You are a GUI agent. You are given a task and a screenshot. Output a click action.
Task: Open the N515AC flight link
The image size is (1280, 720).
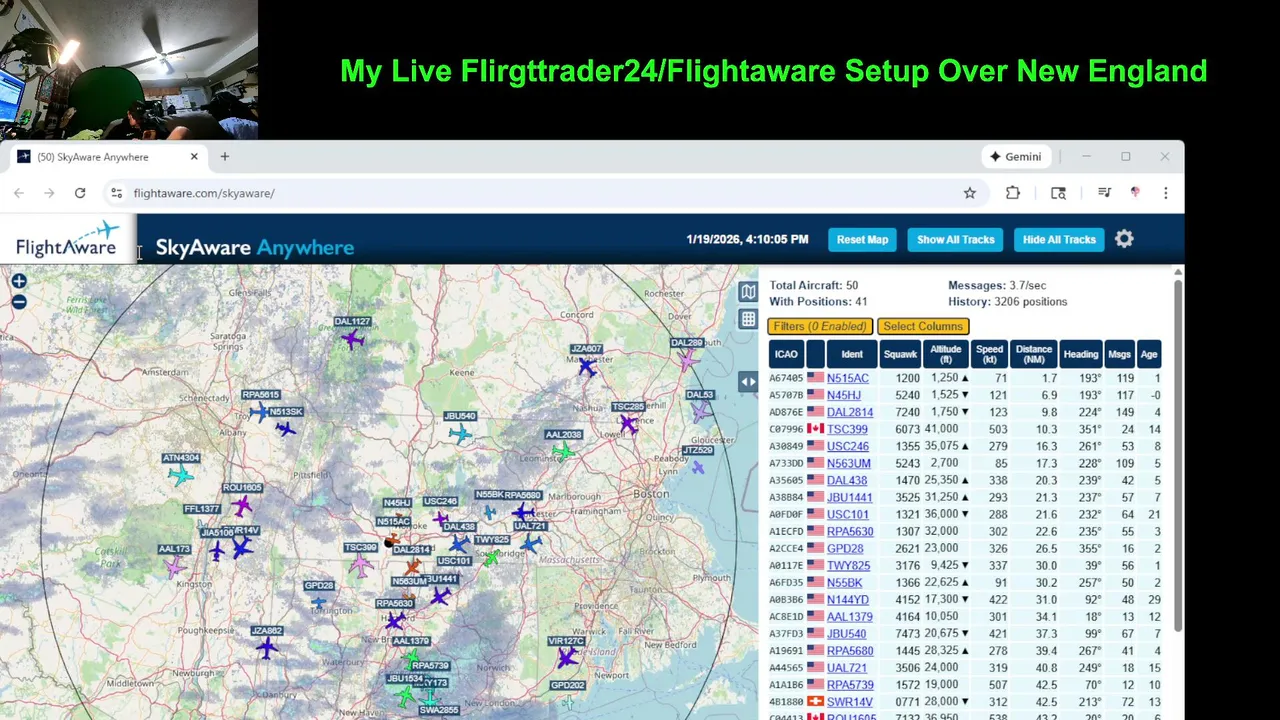[847, 378]
